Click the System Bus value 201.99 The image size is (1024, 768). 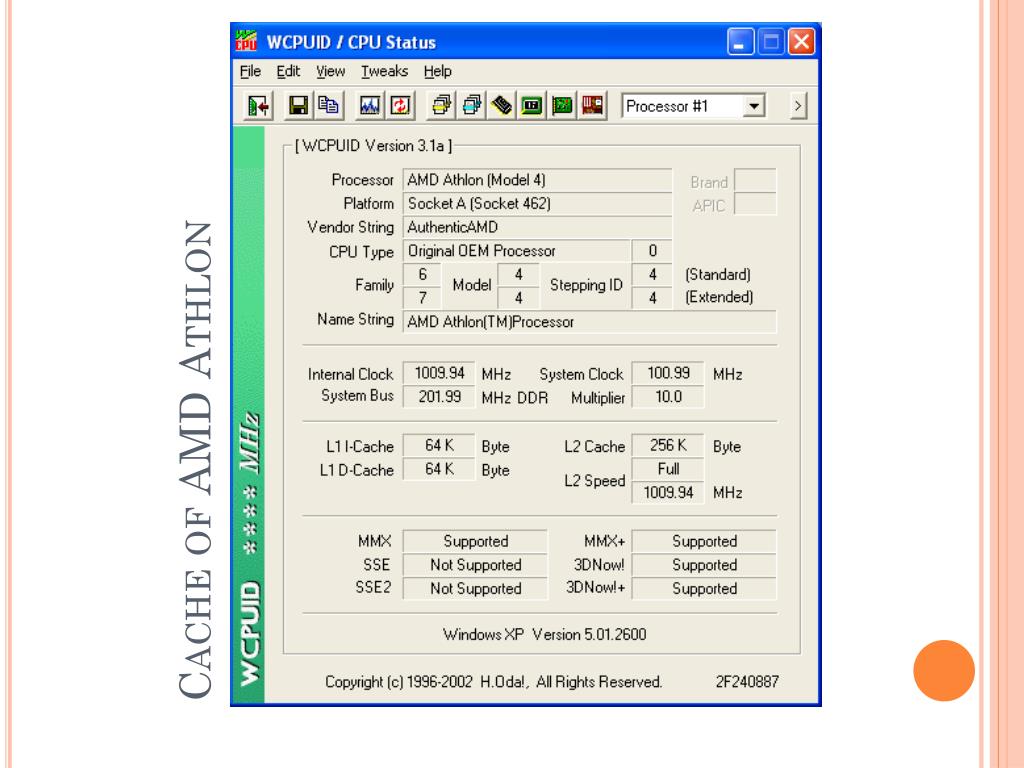(439, 396)
